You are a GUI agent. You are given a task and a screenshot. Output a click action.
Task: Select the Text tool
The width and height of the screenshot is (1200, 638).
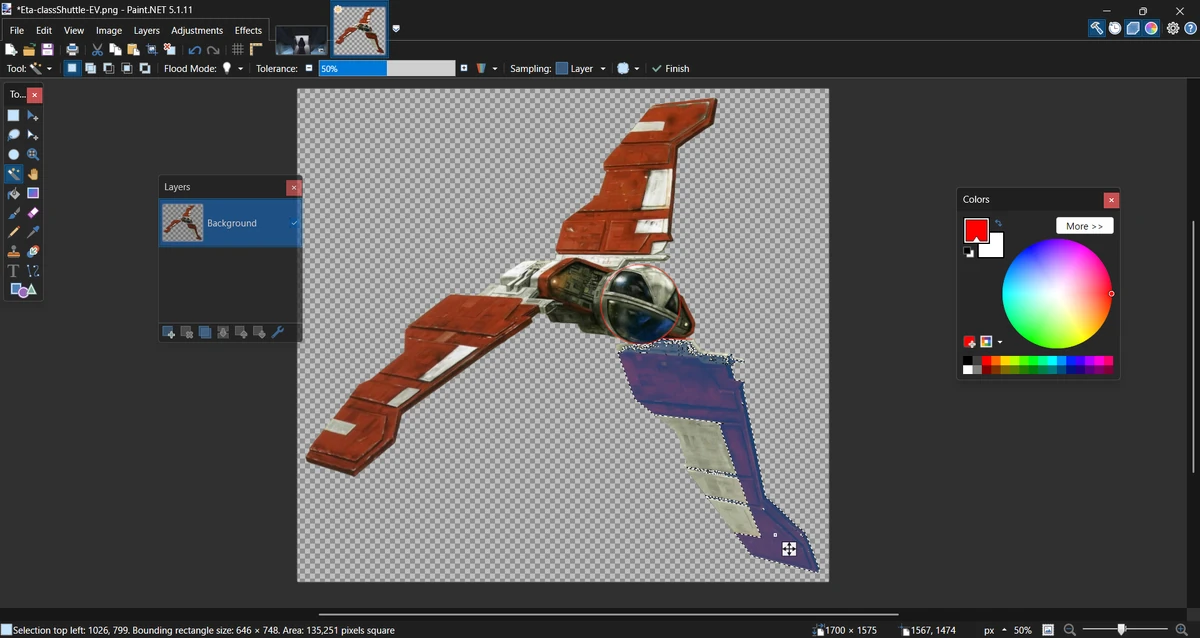(14, 271)
